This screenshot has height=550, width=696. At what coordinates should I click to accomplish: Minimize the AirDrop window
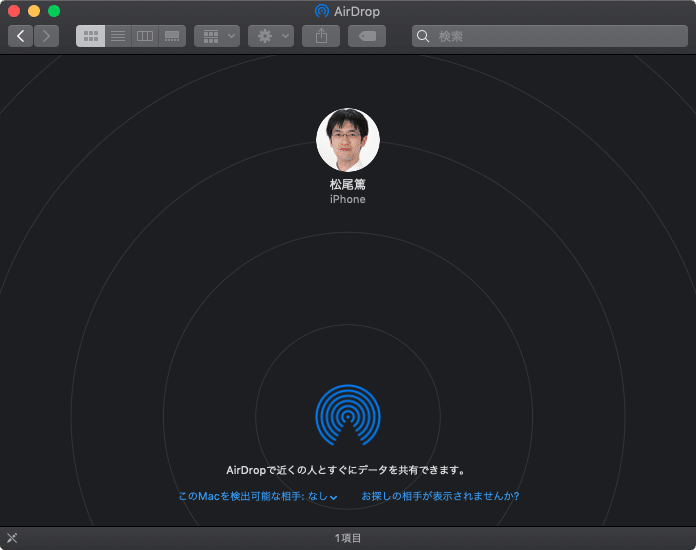pyautogui.click(x=34, y=11)
